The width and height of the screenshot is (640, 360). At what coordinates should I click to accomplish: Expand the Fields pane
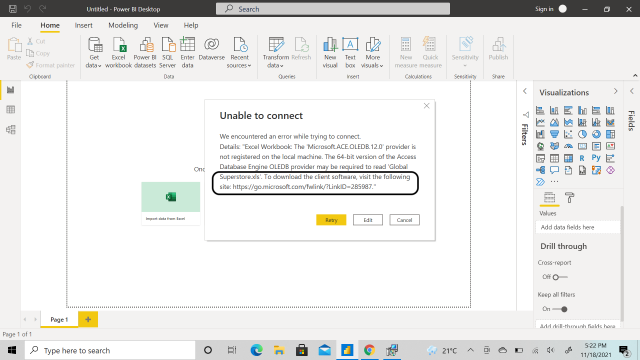pyautogui.click(x=632, y=91)
